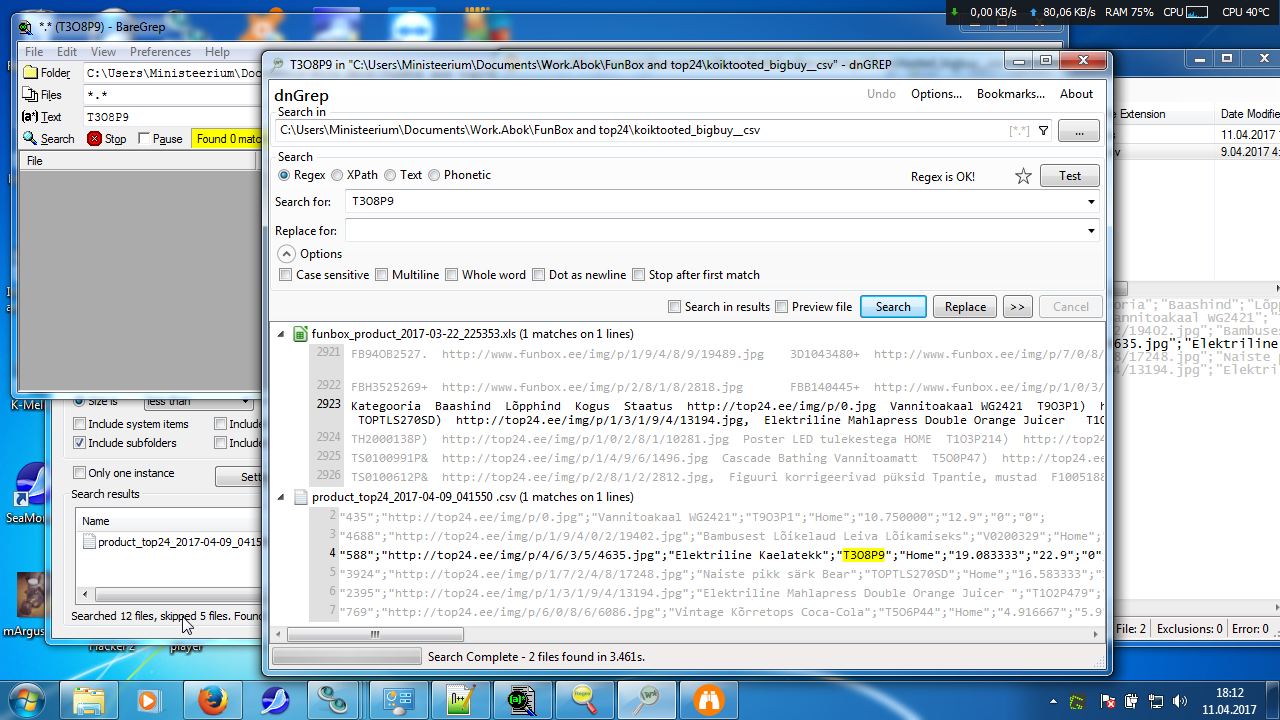Open the media player taskbar icon
The image size is (1280, 720).
(x=147, y=699)
